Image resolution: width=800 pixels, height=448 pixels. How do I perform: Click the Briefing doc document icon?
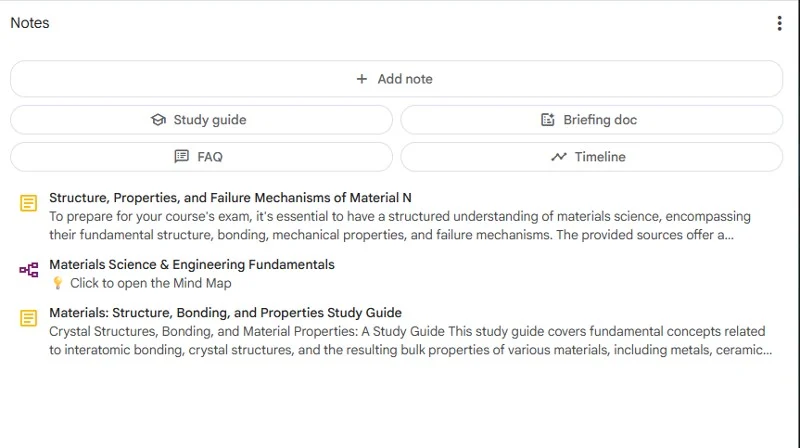coord(547,120)
